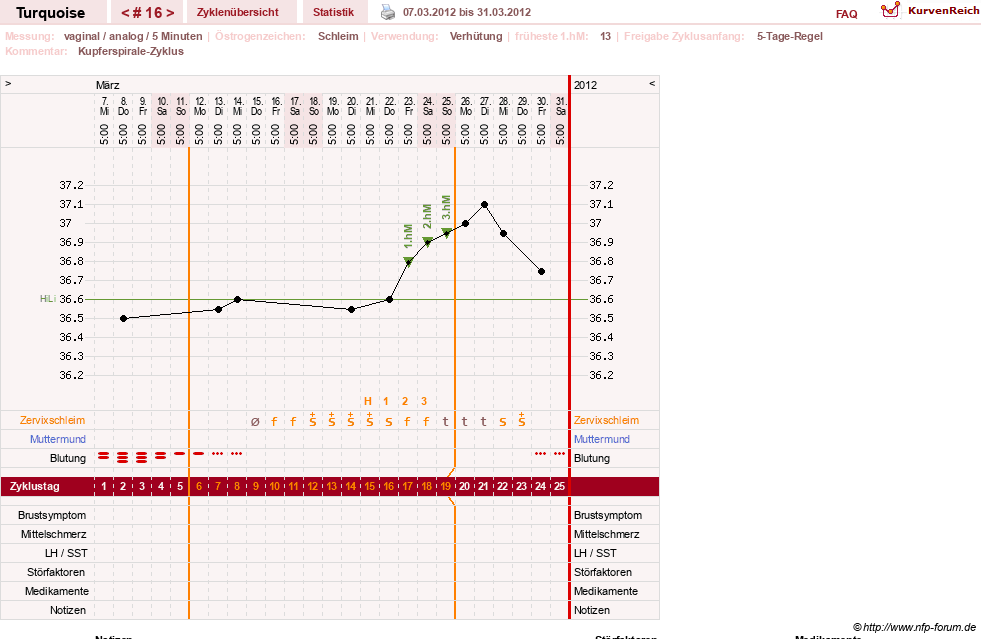Click the printer icon
Image resolution: width=981 pixels, height=639 pixels.
pos(388,12)
